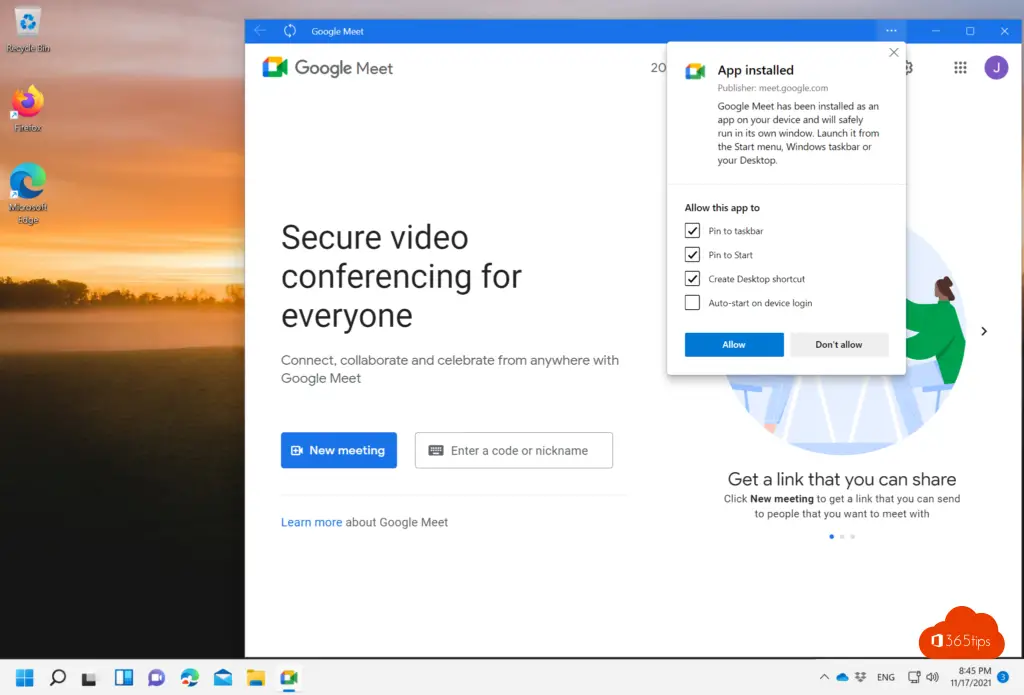Click the back arrow in title bar
1024x695 pixels.
point(261,31)
